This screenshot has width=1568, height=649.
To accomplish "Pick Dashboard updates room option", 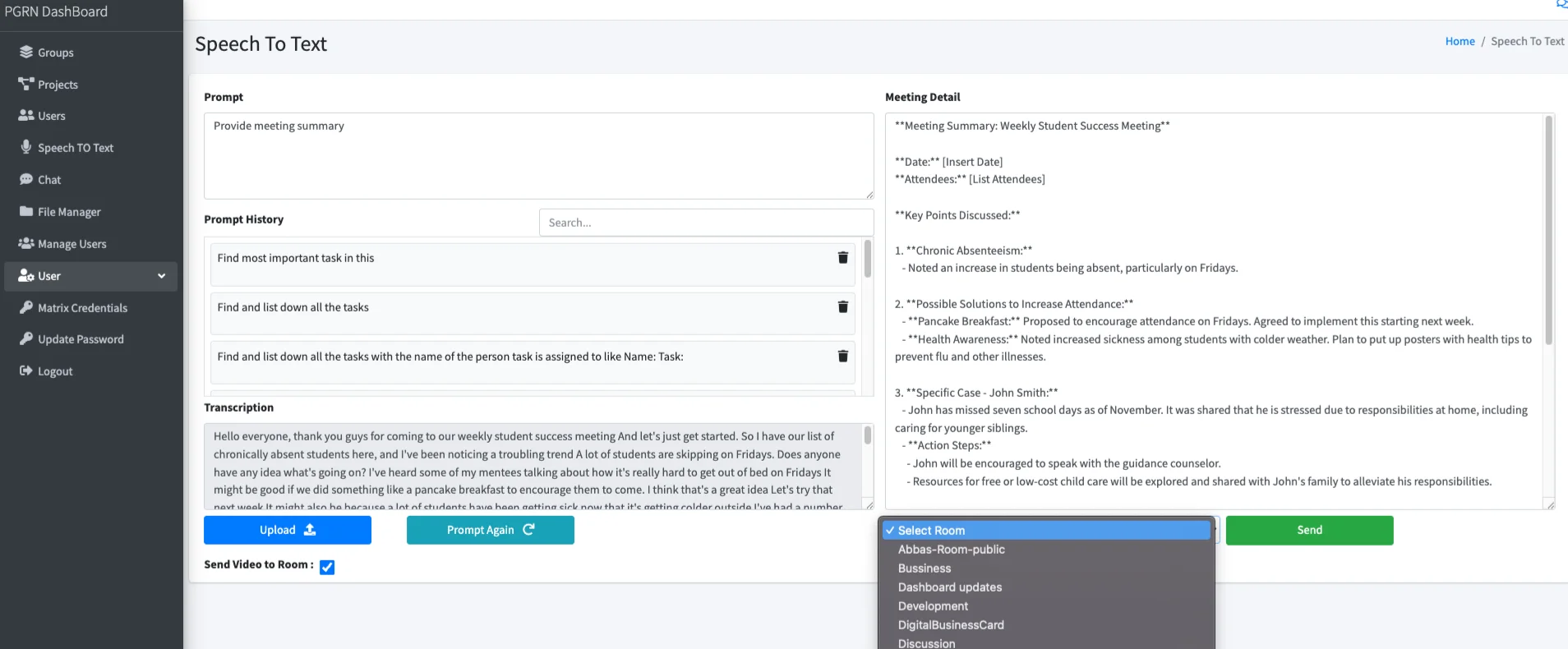I will click(x=949, y=587).
